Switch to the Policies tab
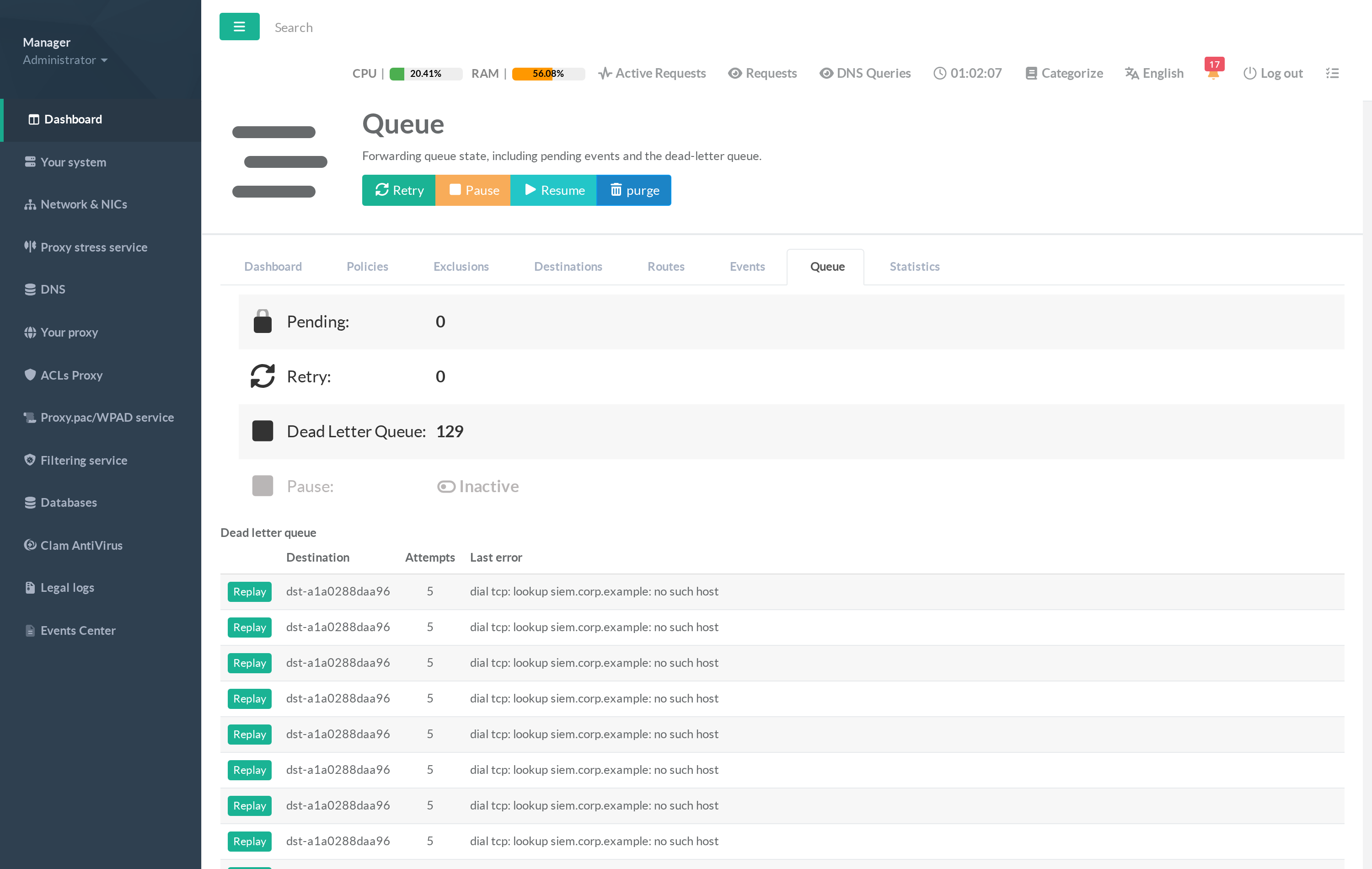 pos(367,266)
